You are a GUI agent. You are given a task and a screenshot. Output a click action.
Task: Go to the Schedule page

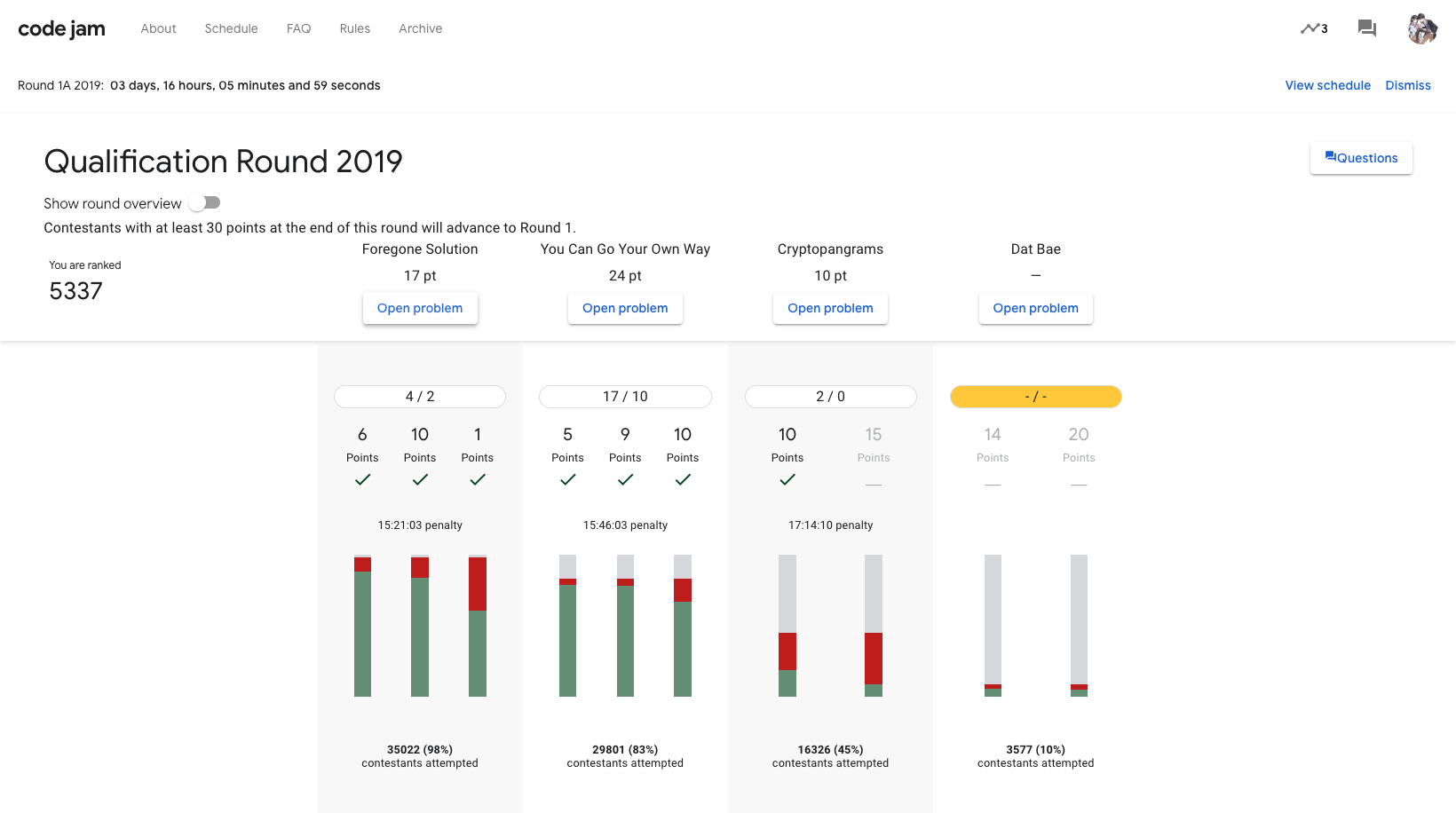[x=231, y=28]
